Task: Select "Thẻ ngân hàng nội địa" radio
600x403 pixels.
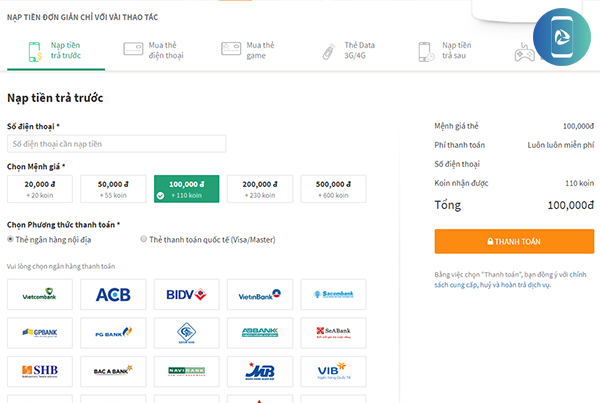Action: [10, 240]
